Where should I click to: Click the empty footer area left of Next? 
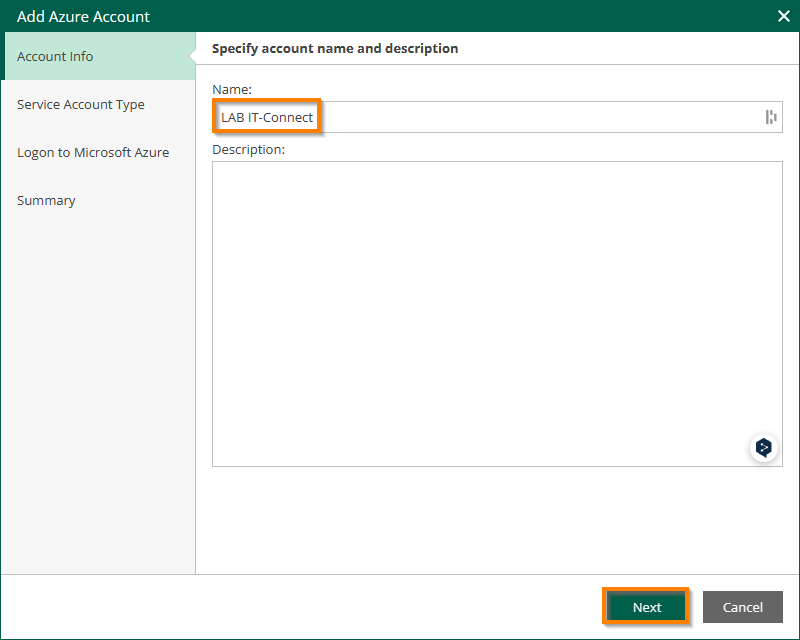click(300, 607)
